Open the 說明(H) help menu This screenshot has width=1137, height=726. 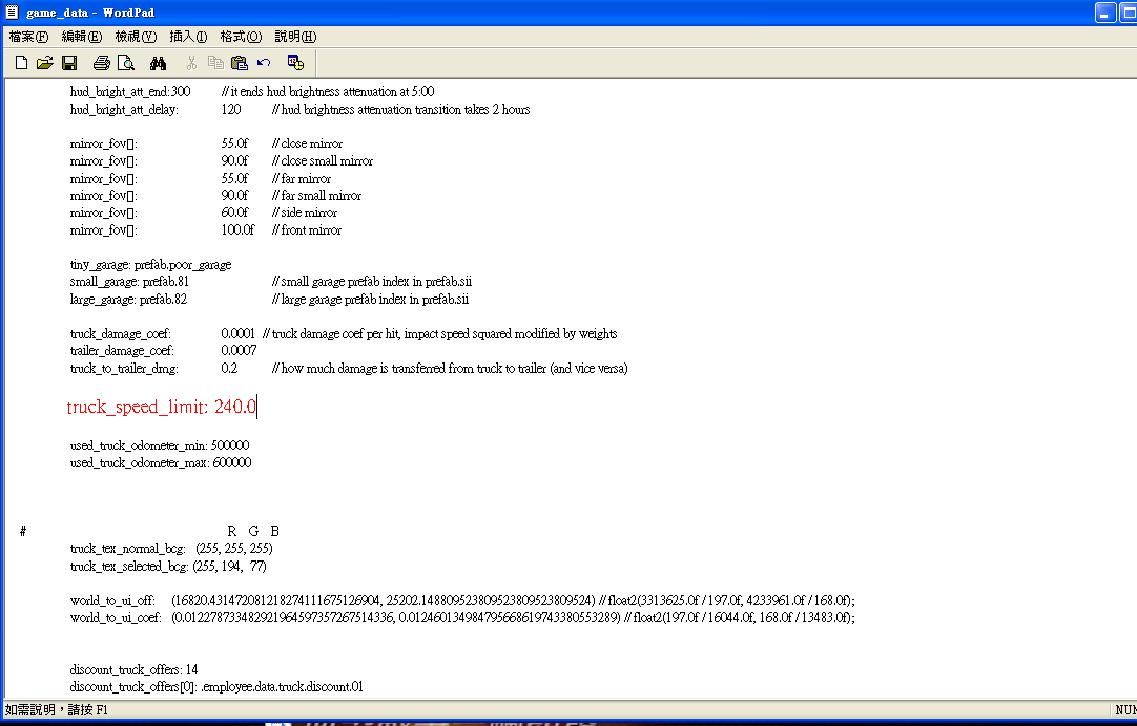295,36
